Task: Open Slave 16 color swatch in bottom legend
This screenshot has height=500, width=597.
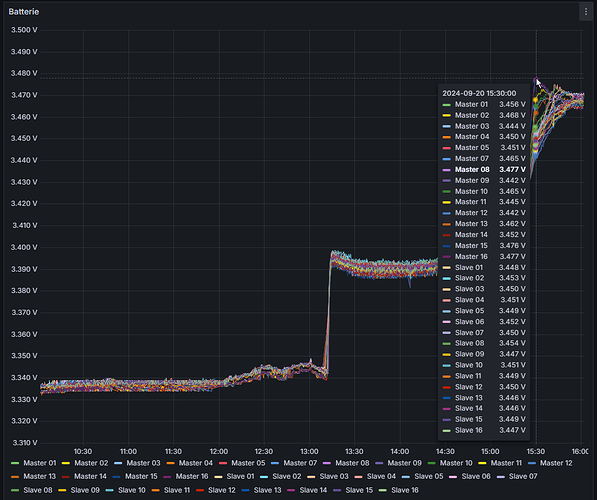Action: [x=383, y=490]
